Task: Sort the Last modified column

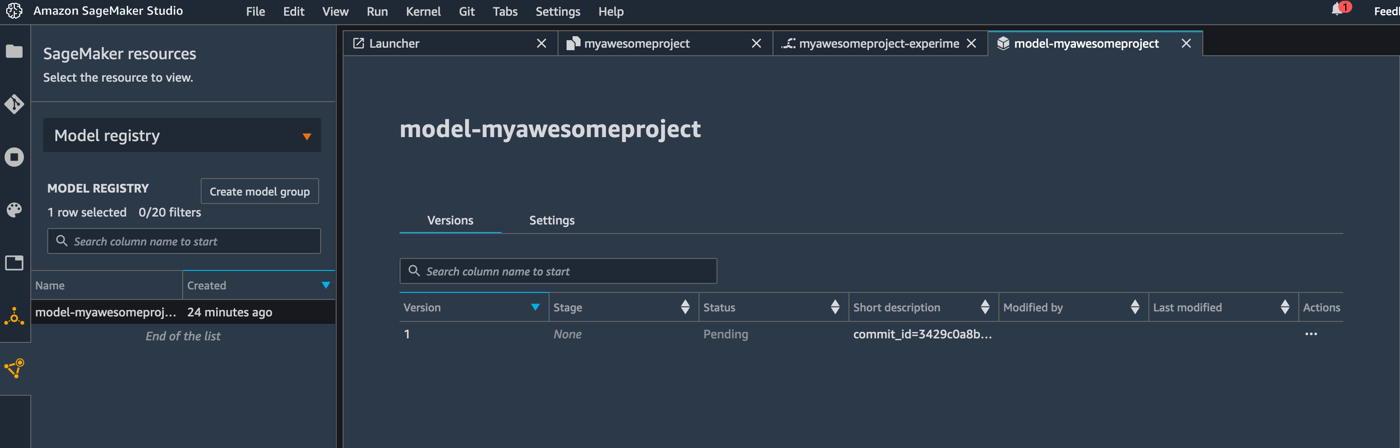Action: (1285, 307)
